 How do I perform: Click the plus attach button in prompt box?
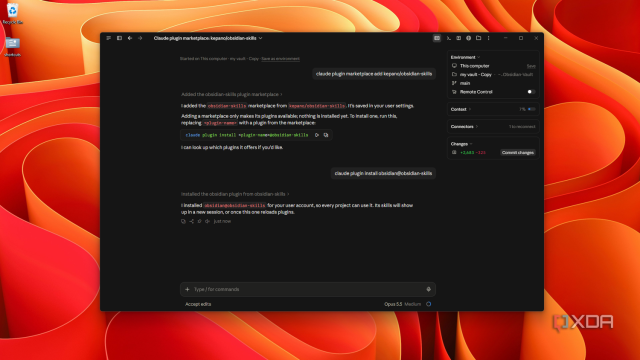(x=187, y=289)
